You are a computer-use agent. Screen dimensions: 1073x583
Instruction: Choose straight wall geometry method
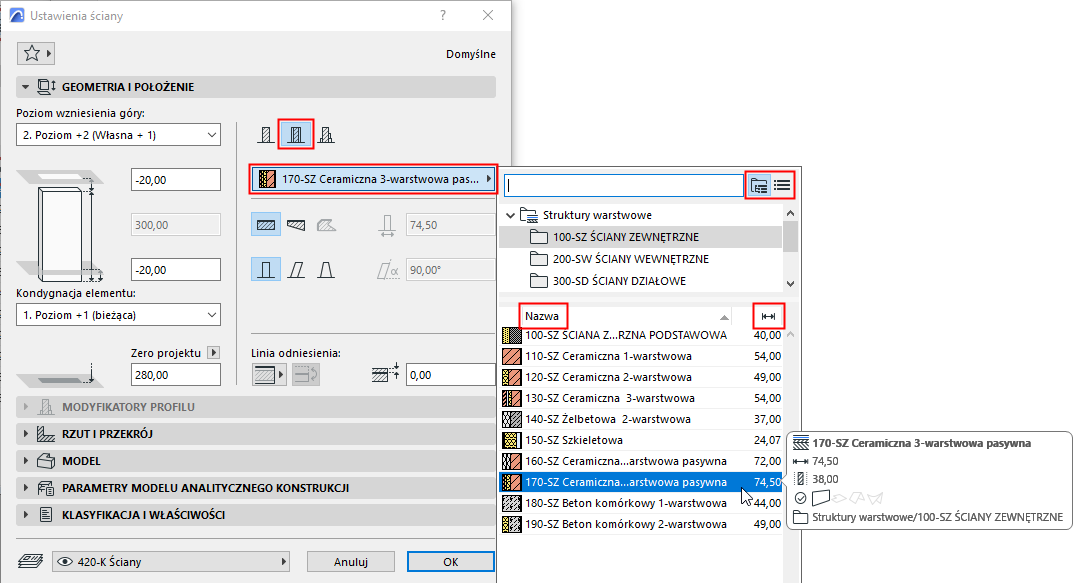pos(266,224)
